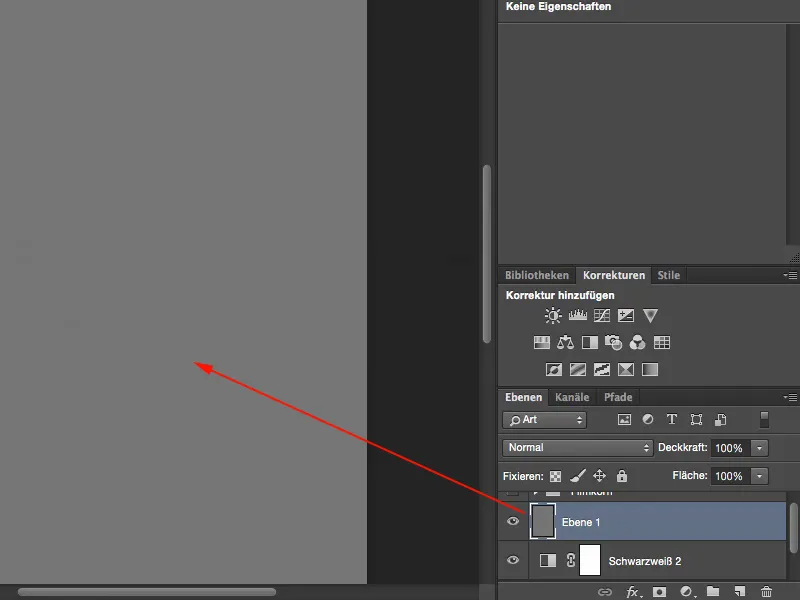Open the fx layer style menu

tap(633, 592)
